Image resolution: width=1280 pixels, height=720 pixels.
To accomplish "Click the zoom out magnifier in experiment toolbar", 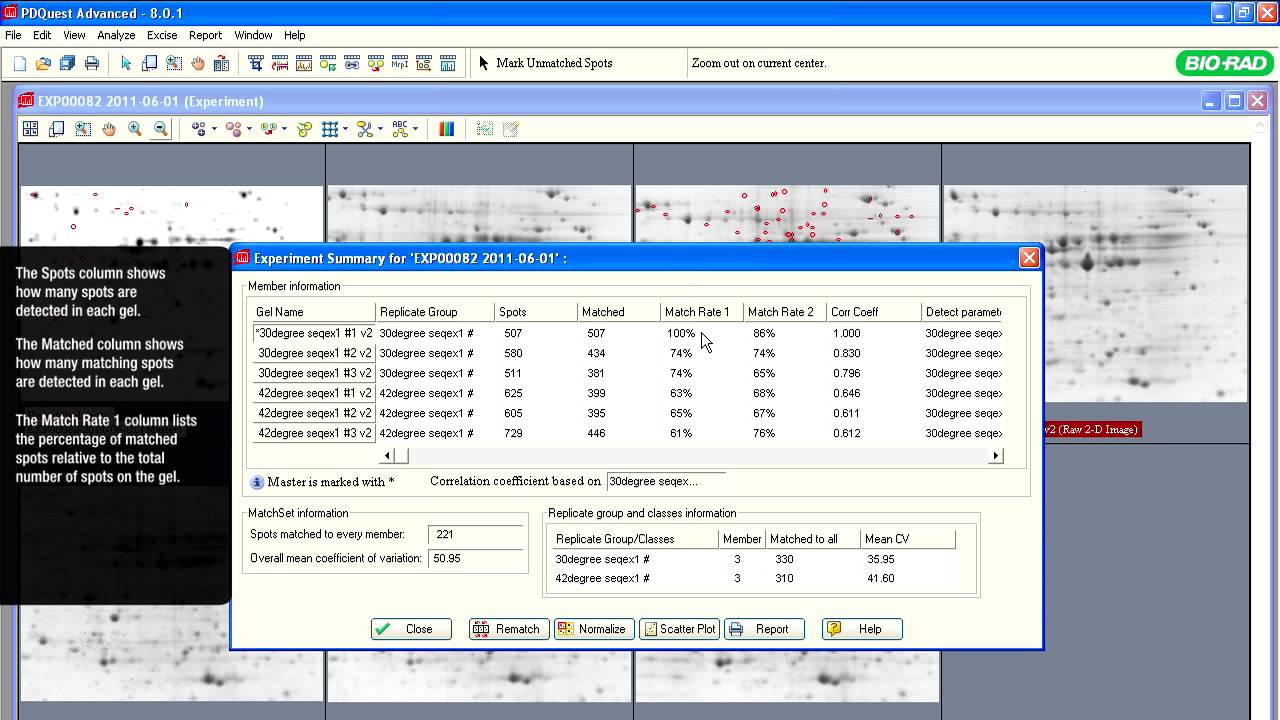I will coord(161,129).
